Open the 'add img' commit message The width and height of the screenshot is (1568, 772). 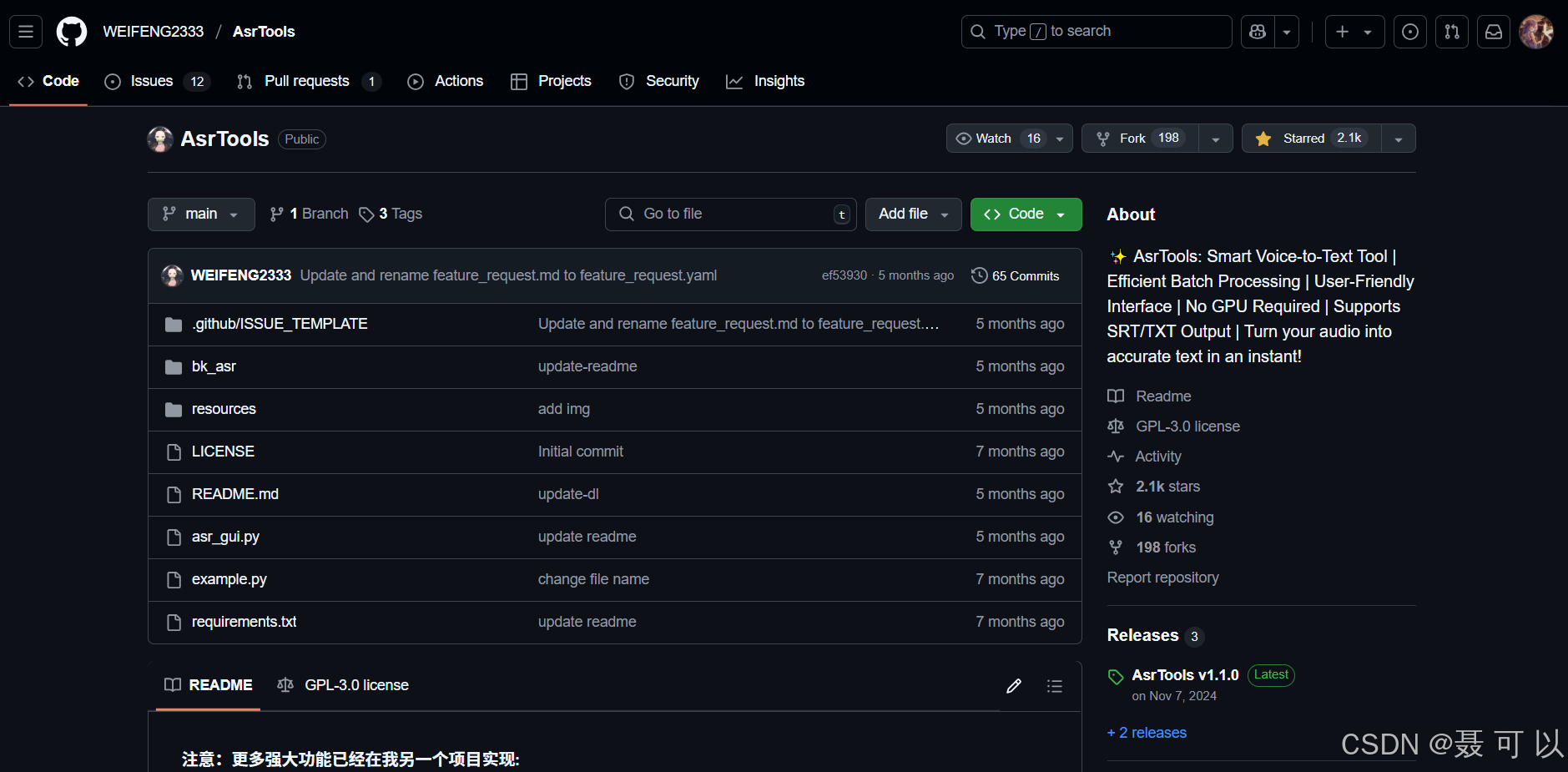pyautogui.click(x=564, y=409)
